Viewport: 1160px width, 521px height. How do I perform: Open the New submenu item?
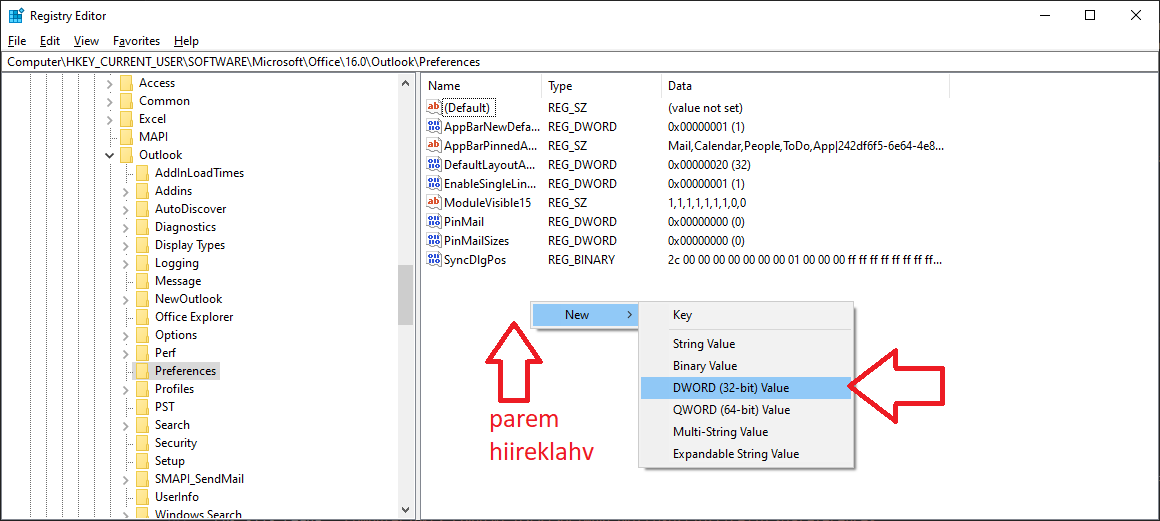(x=584, y=315)
